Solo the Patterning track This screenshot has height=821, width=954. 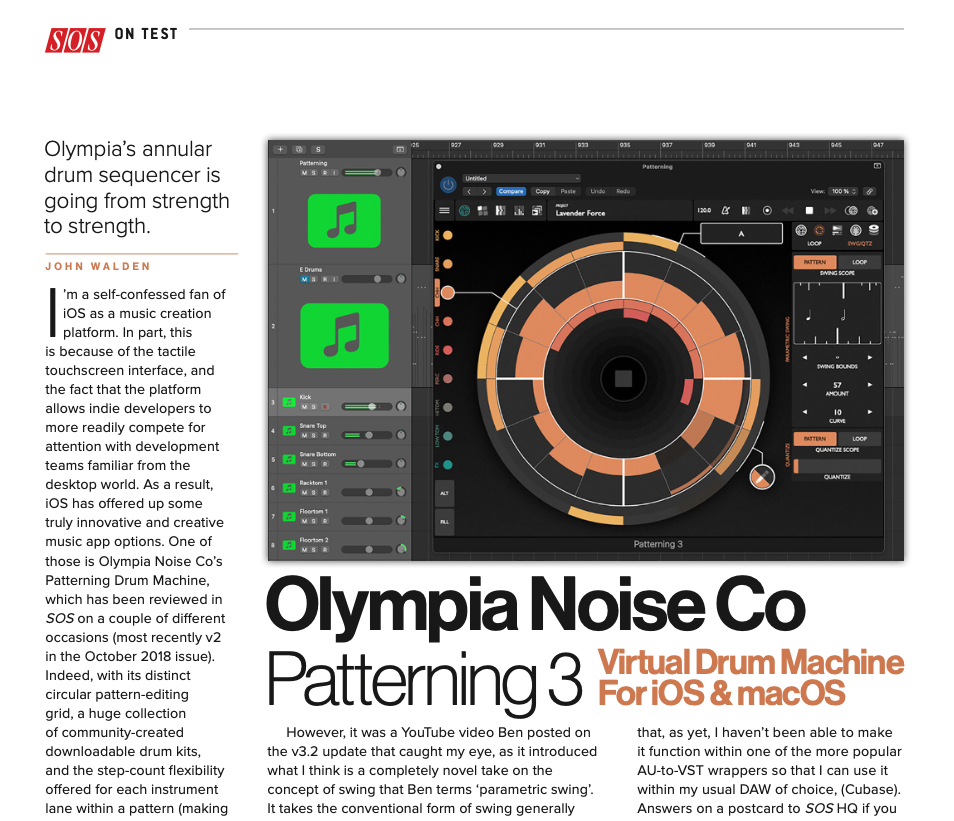(314, 173)
